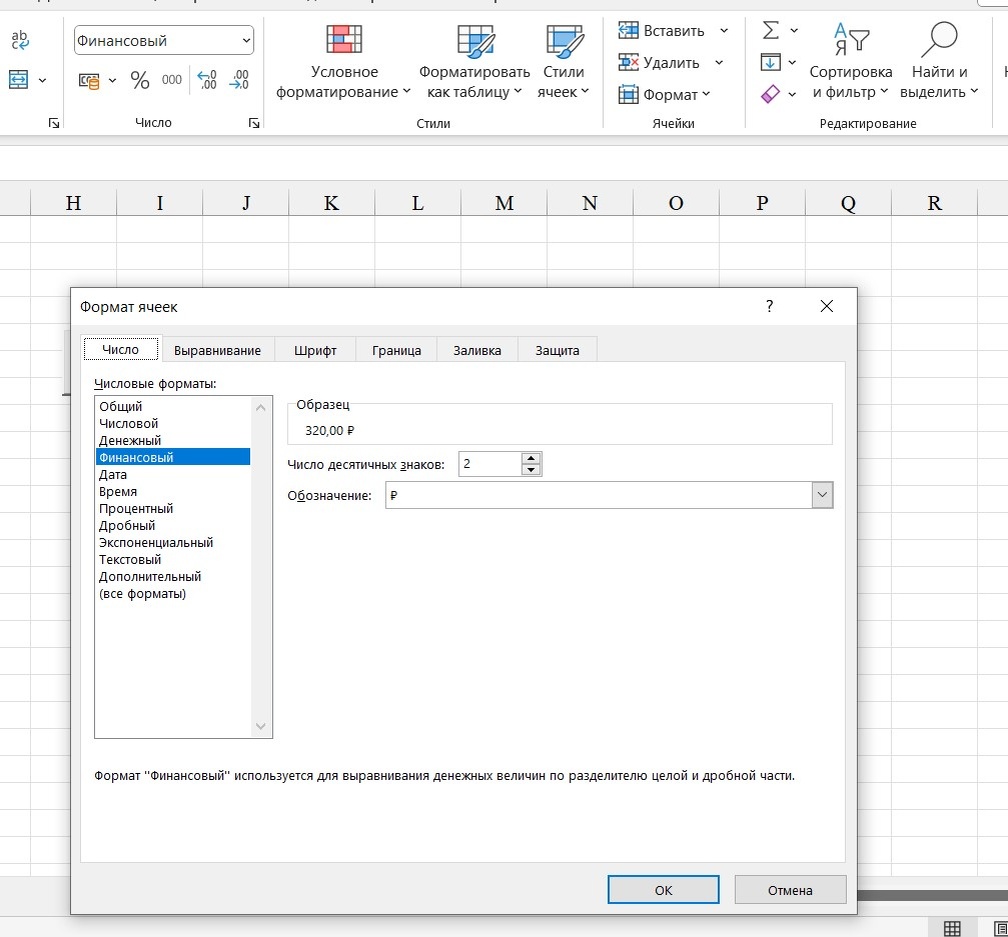Expand the Удалить dropdown arrow
The height and width of the screenshot is (937, 1008).
pyautogui.click(x=719, y=62)
